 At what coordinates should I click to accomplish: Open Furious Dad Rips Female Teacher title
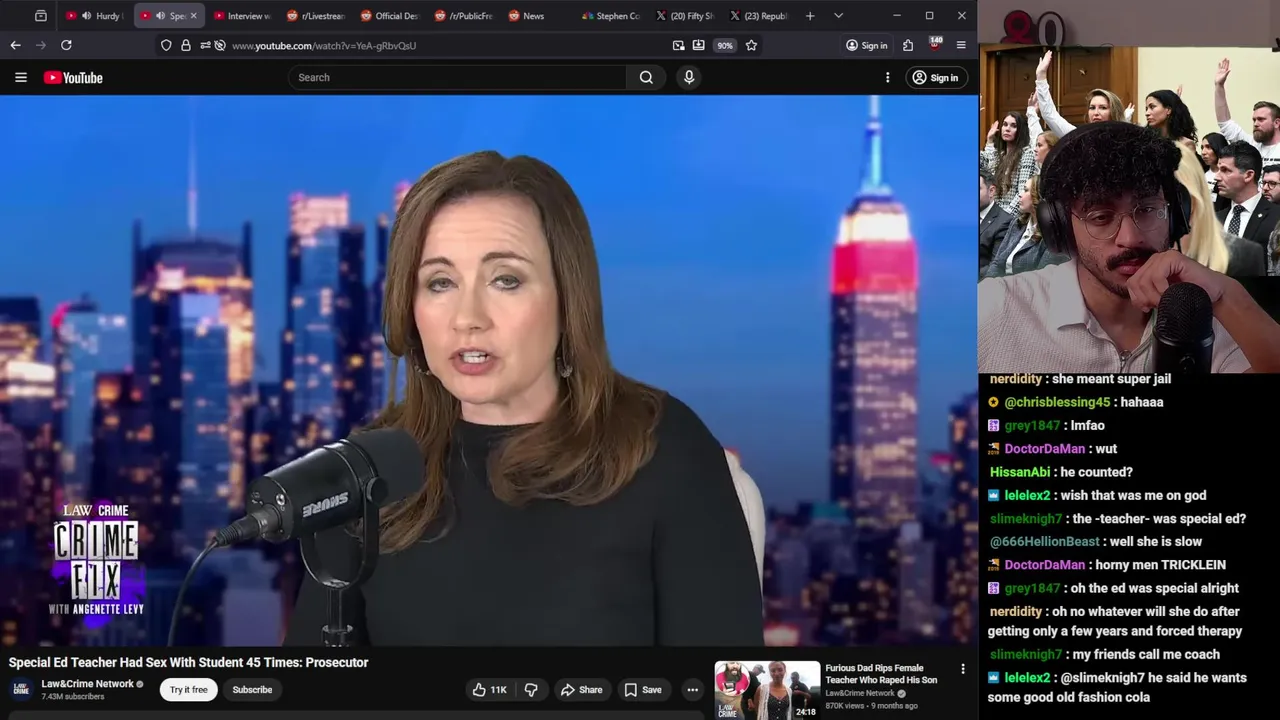click(x=881, y=674)
